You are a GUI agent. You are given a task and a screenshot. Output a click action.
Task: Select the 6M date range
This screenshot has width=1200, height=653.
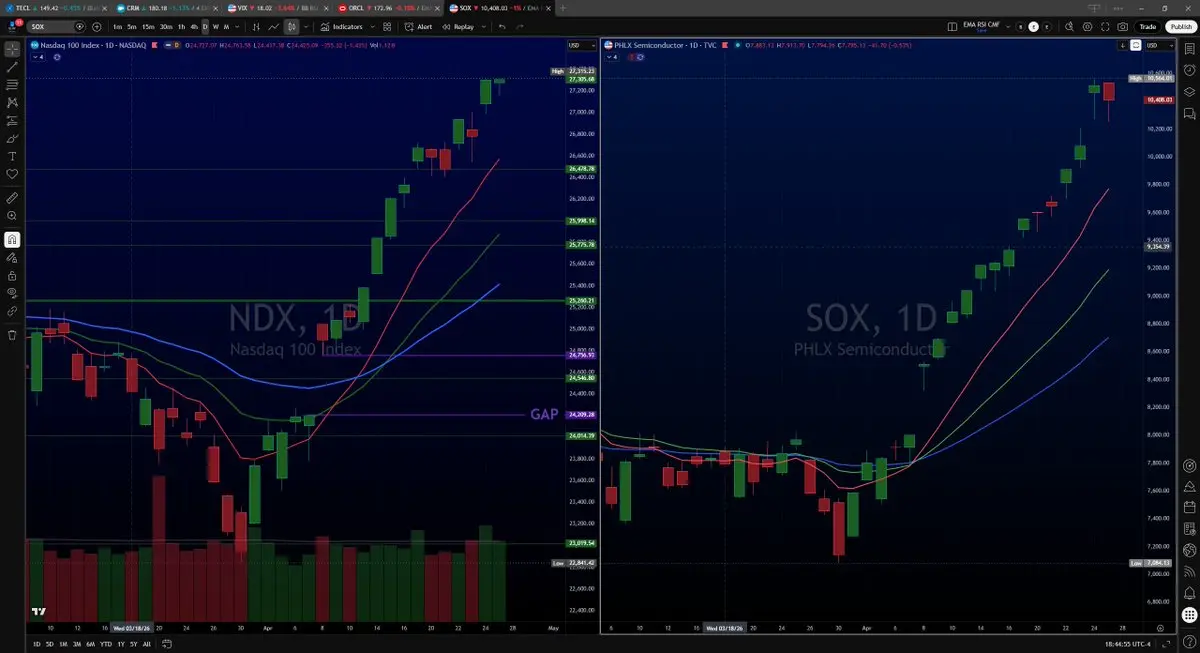click(x=90, y=645)
